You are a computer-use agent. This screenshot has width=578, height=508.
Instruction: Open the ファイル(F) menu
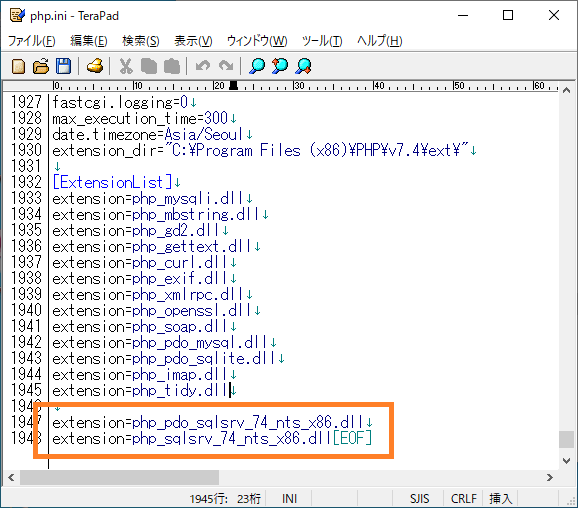[32, 41]
